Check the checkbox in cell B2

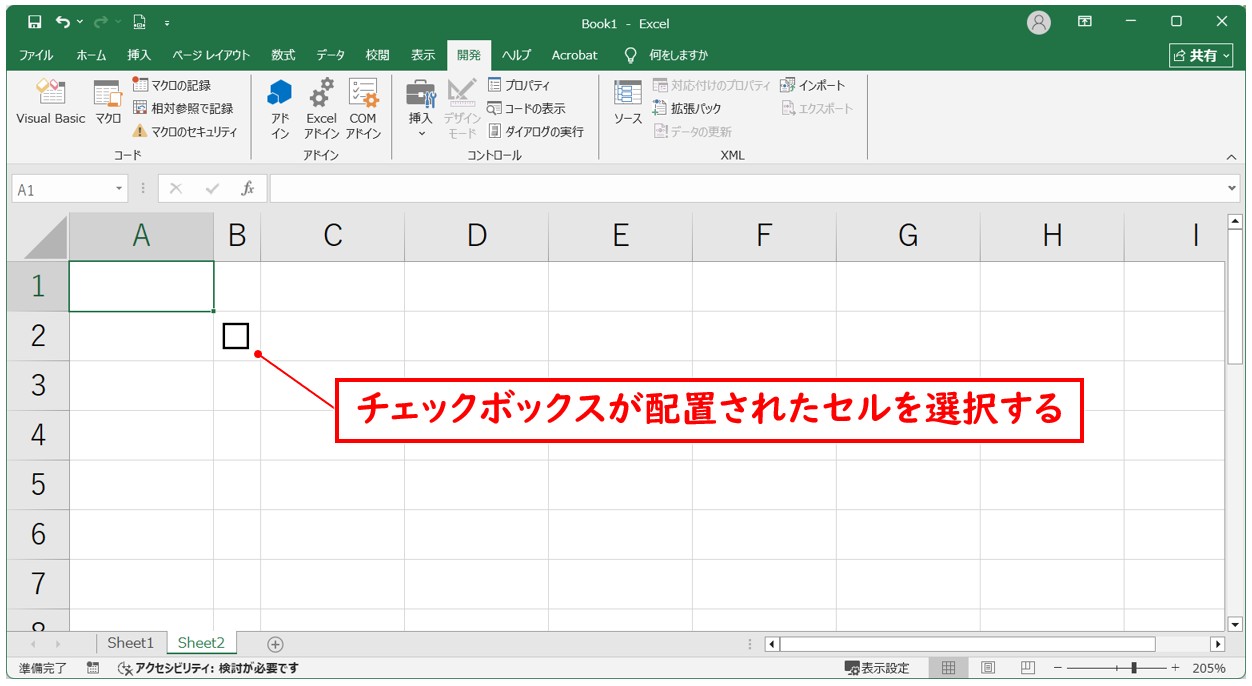click(236, 336)
